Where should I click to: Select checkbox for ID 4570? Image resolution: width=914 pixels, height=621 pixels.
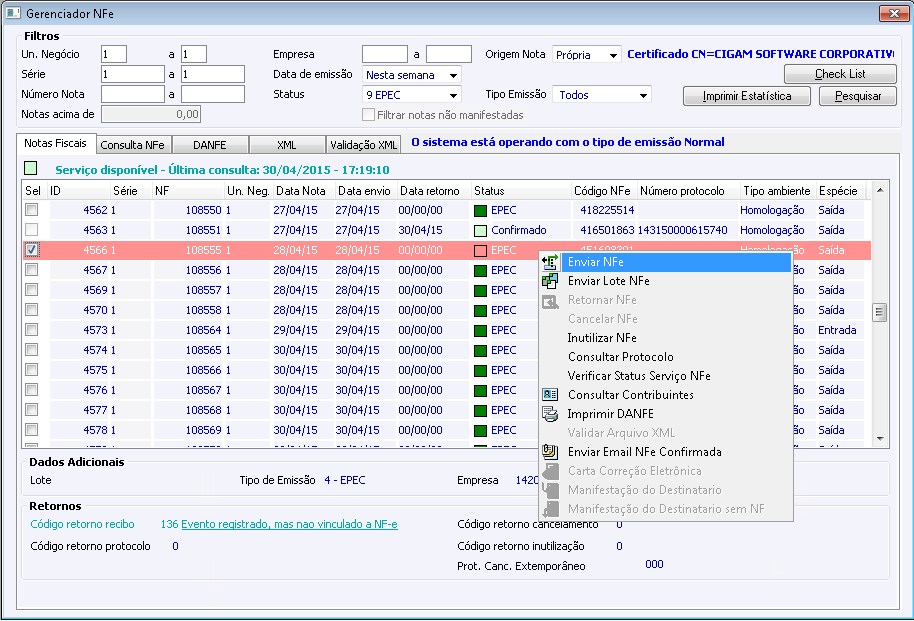click(x=31, y=309)
